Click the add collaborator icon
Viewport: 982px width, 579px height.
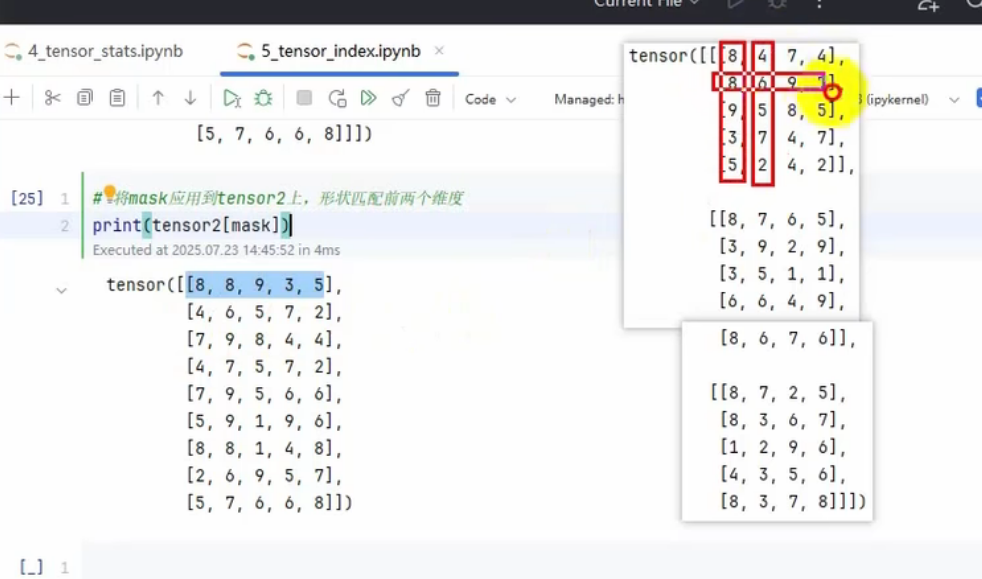[x=929, y=5]
